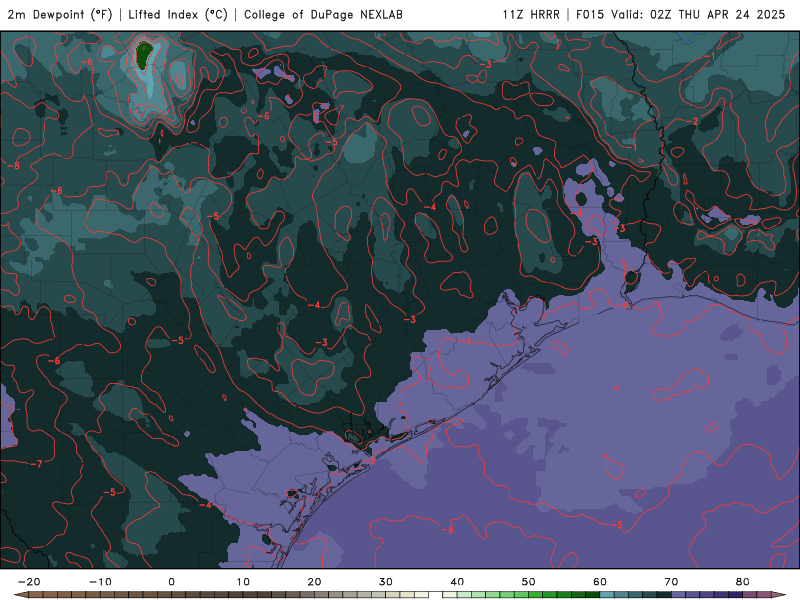Click the dark green dewpoint blob on the map
This screenshot has width=800, height=600.
pyautogui.click(x=144, y=55)
